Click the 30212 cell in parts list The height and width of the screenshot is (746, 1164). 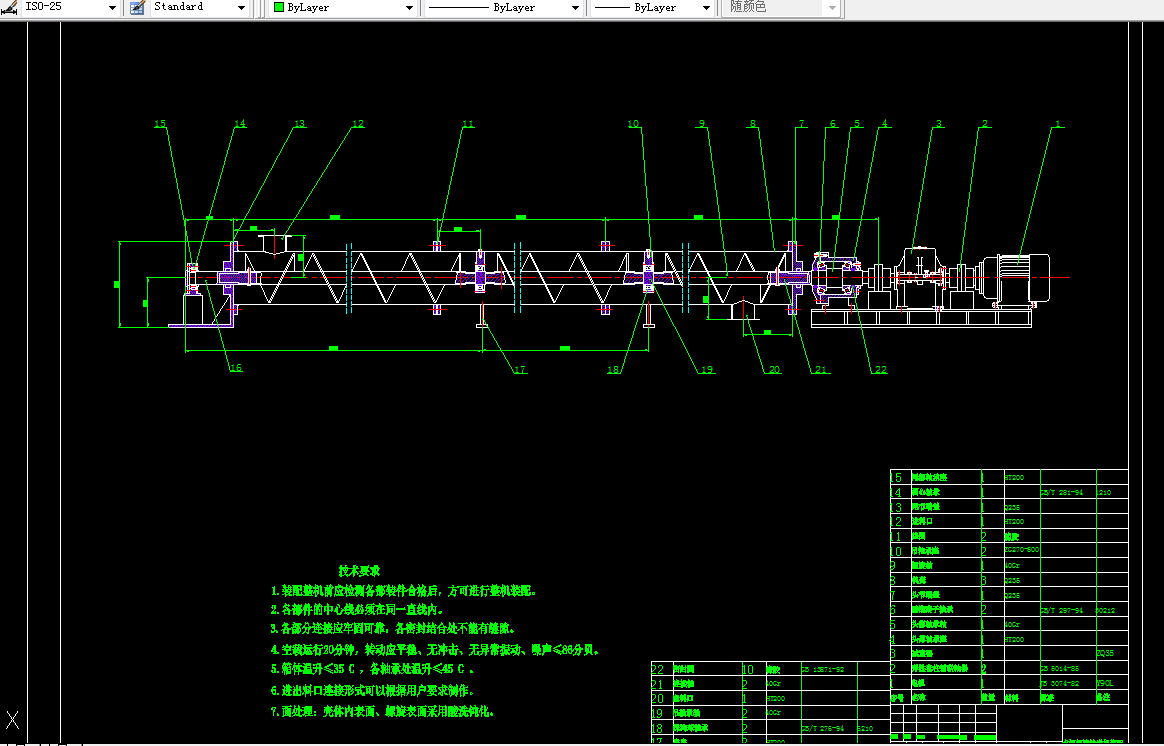click(1105, 610)
